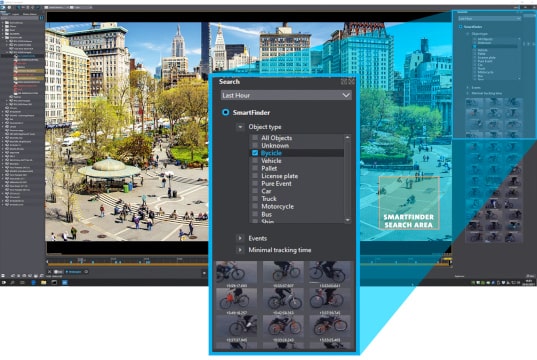
Task: Click the down arrow of the enlarged object list scrollbar
Action: pyautogui.click(x=348, y=220)
